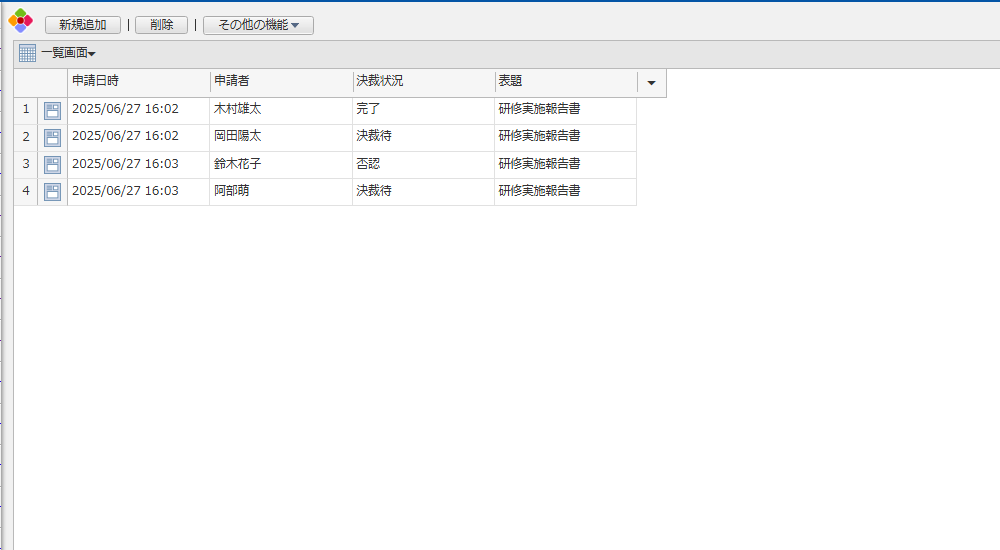This screenshot has height=550, width=1000.
Task: Click the 完了 status cell for 木村雄太
Action: point(368,109)
